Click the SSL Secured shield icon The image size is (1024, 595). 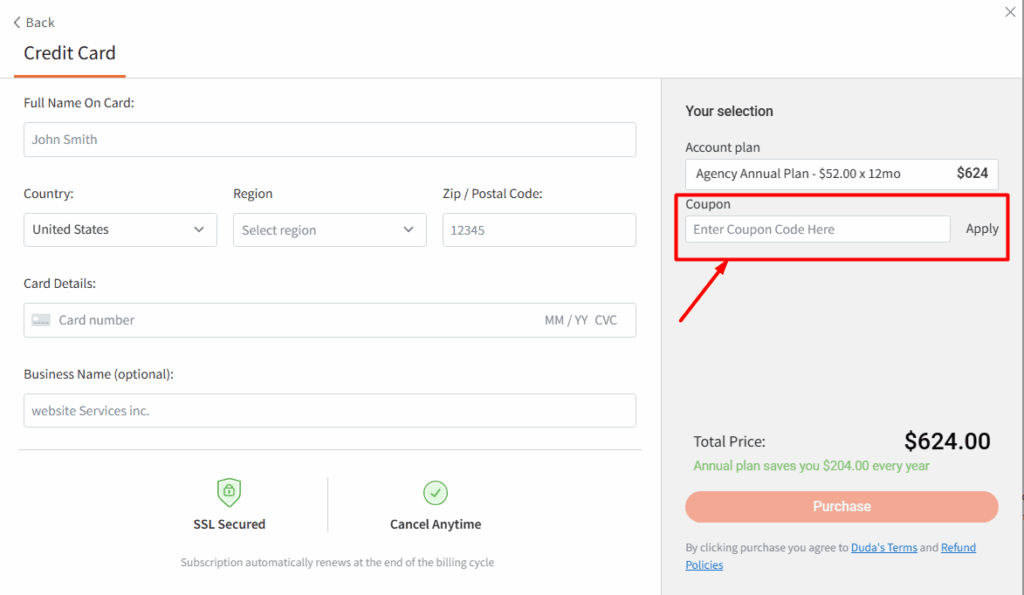click(x=229, y=492)
